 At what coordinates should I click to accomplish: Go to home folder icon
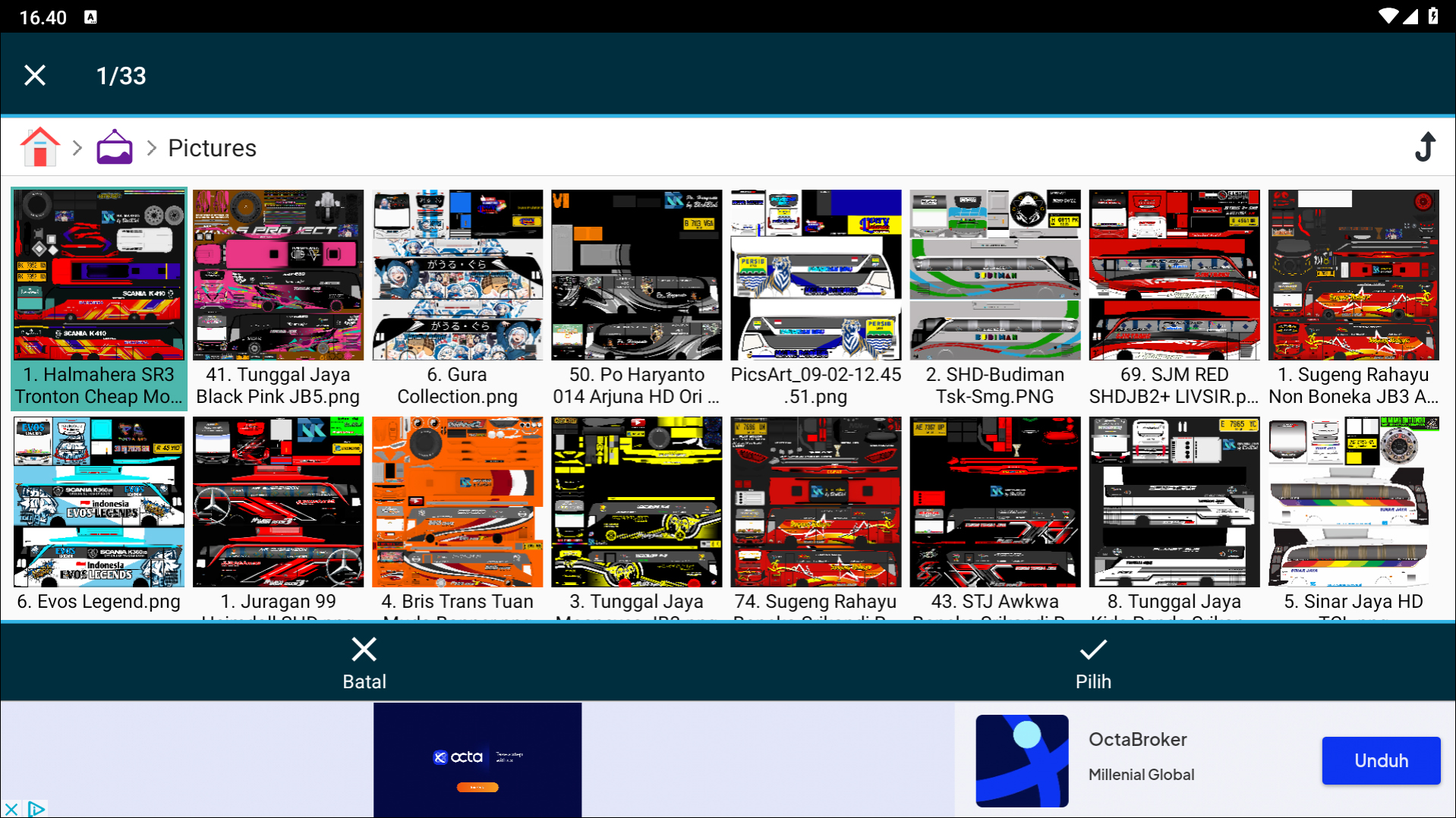(40, 147)
